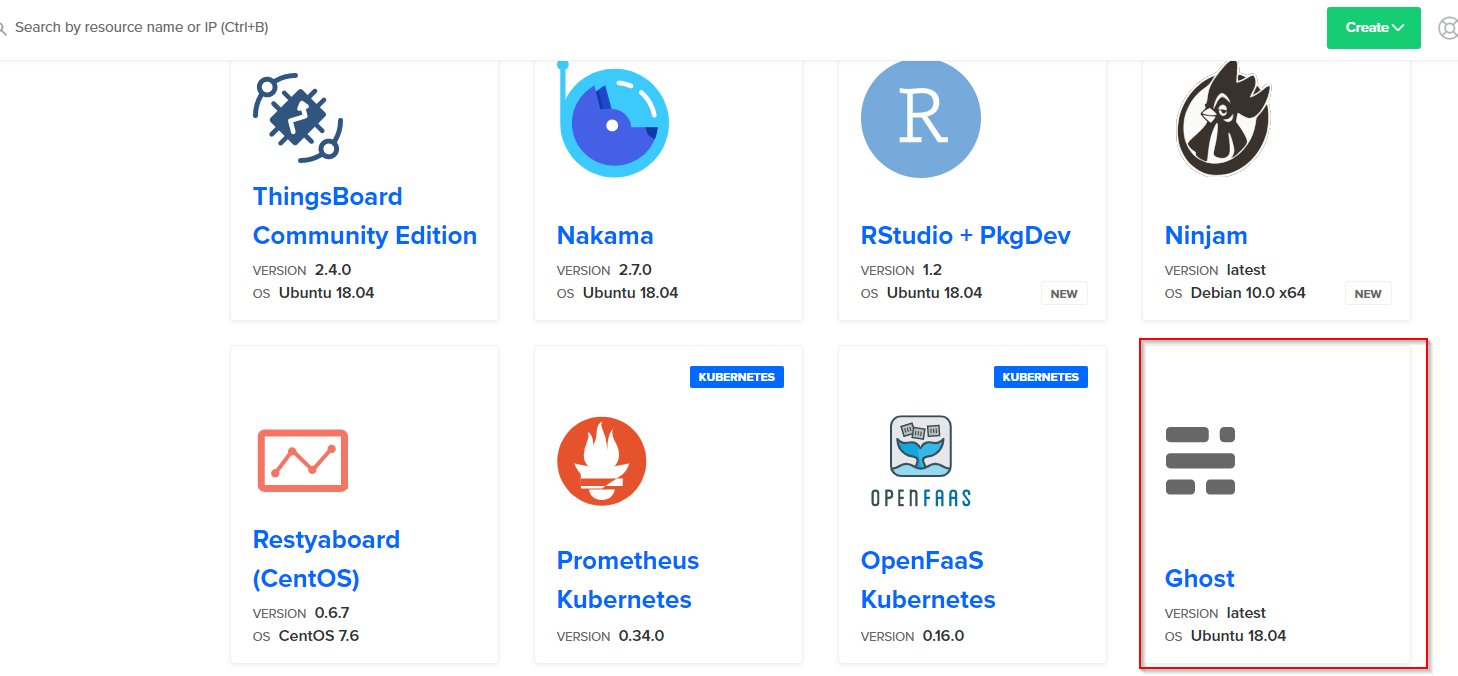The width and height of the screenshot is (1458, 676).
Task: Click the search magnifier icon
Action: 3,28
